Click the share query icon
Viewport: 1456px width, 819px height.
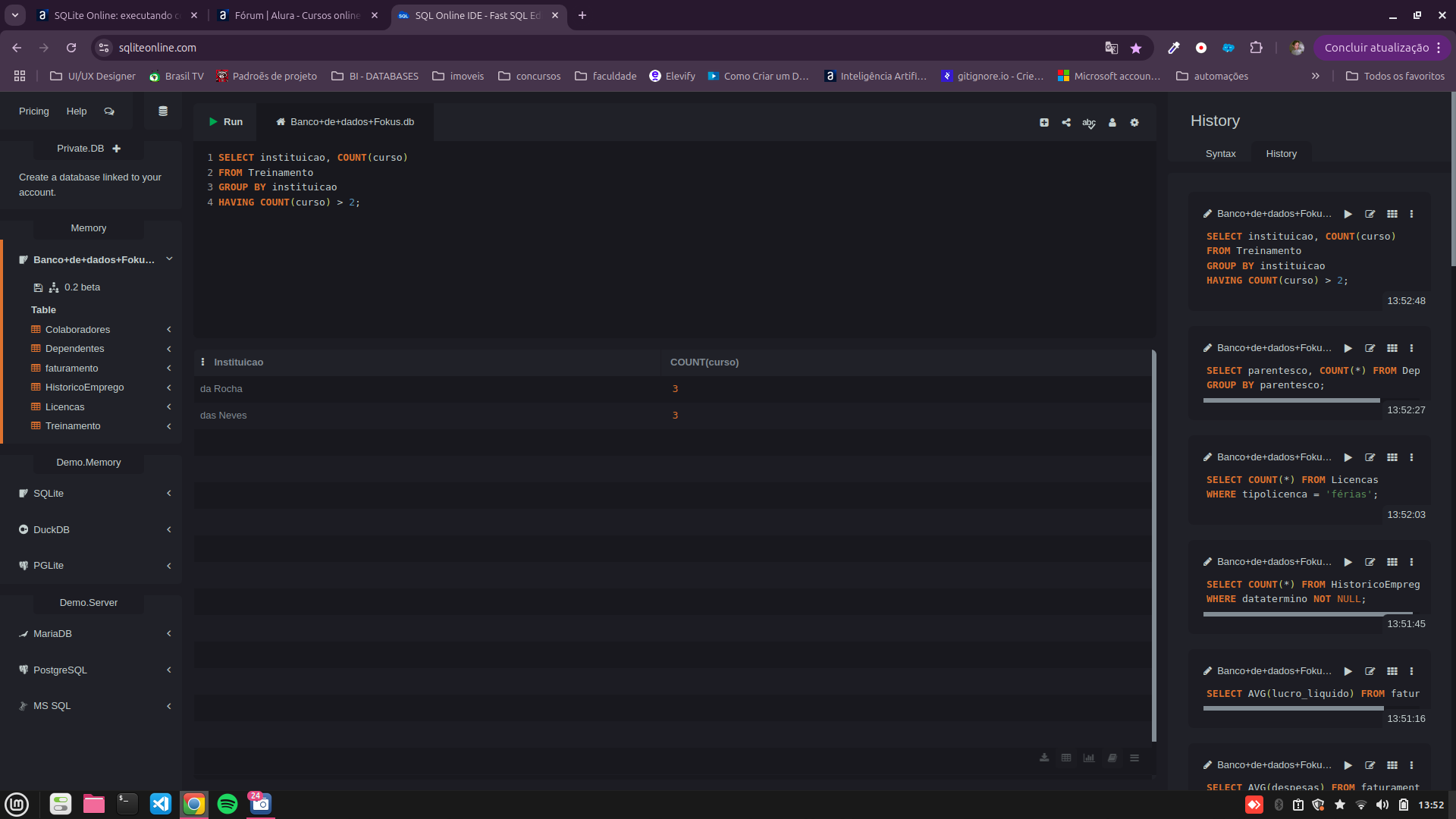(x=1066, y=123)
